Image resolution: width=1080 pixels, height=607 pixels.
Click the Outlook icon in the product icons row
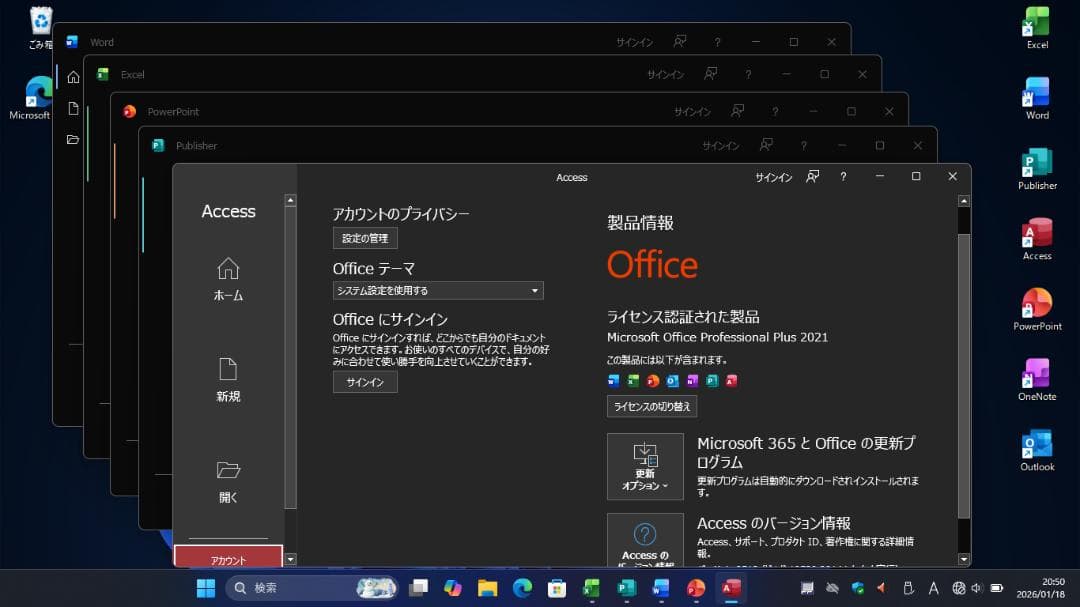673,381
